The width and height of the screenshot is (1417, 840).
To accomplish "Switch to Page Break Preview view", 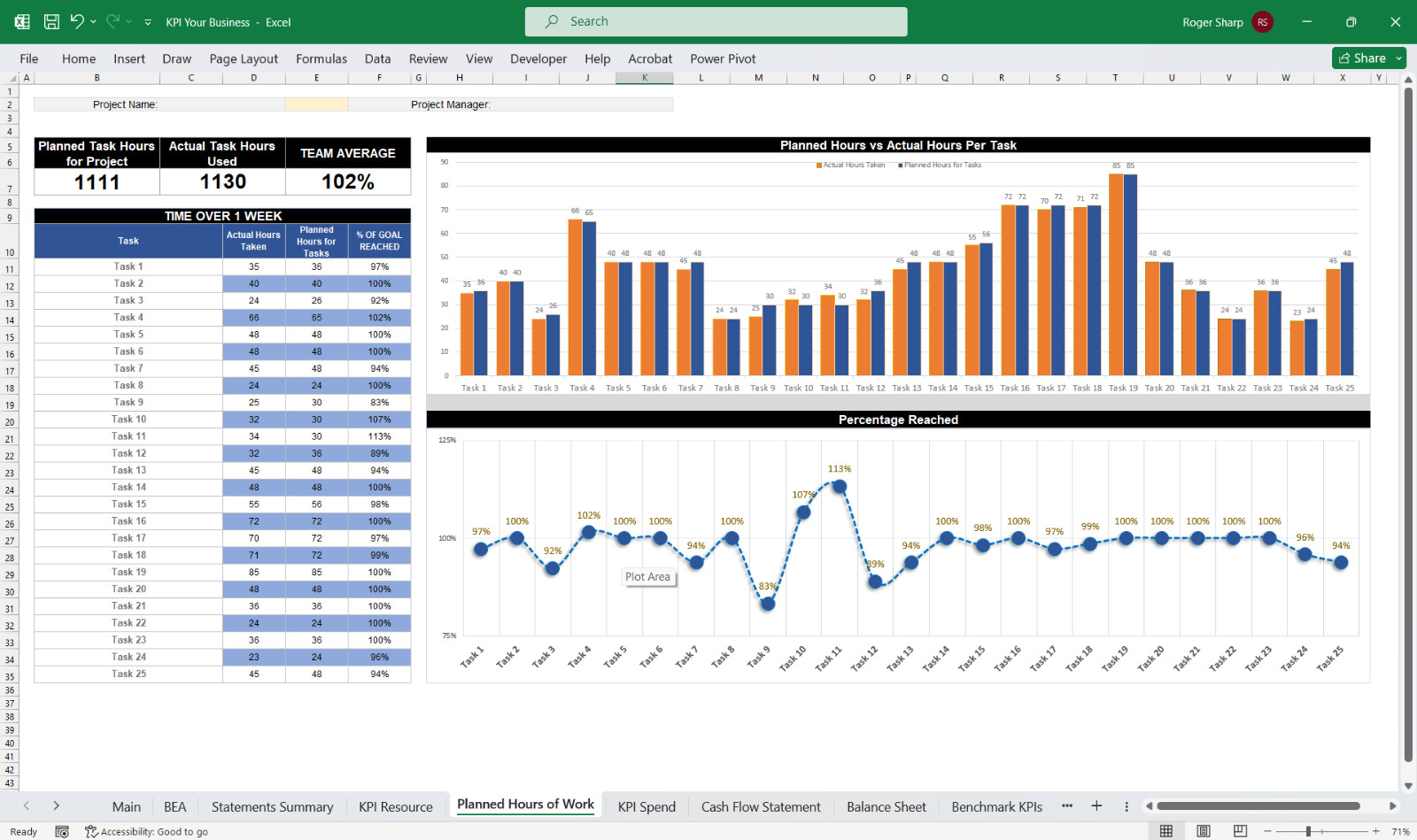I will pos(1240,831).
